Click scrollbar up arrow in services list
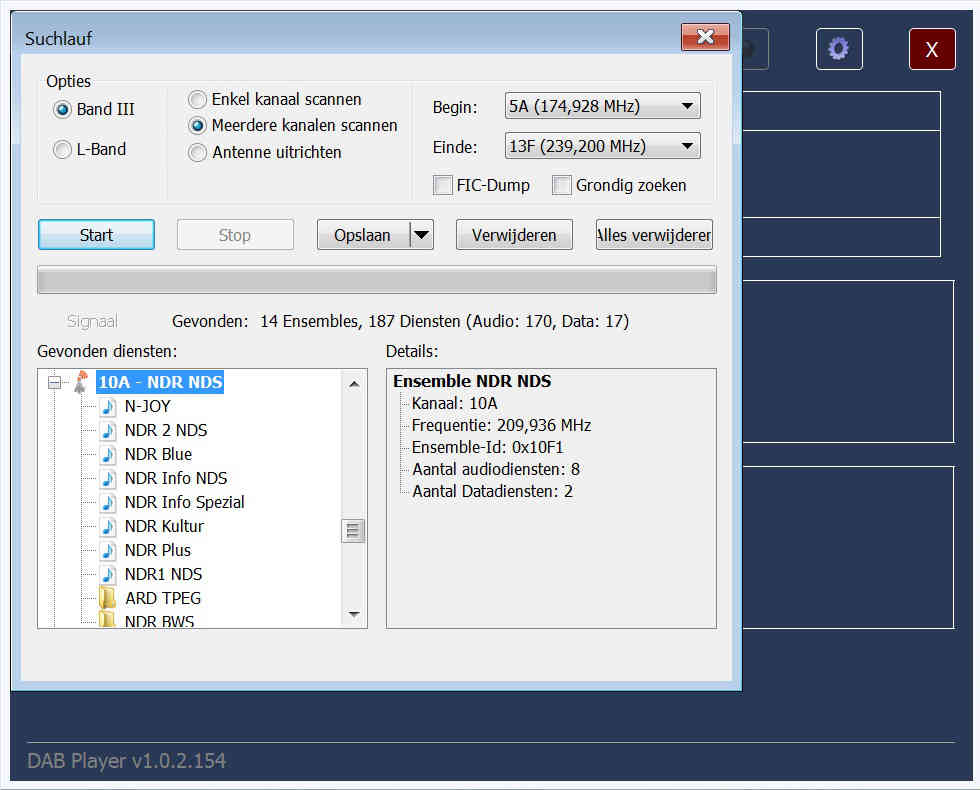 click(354, 384)
